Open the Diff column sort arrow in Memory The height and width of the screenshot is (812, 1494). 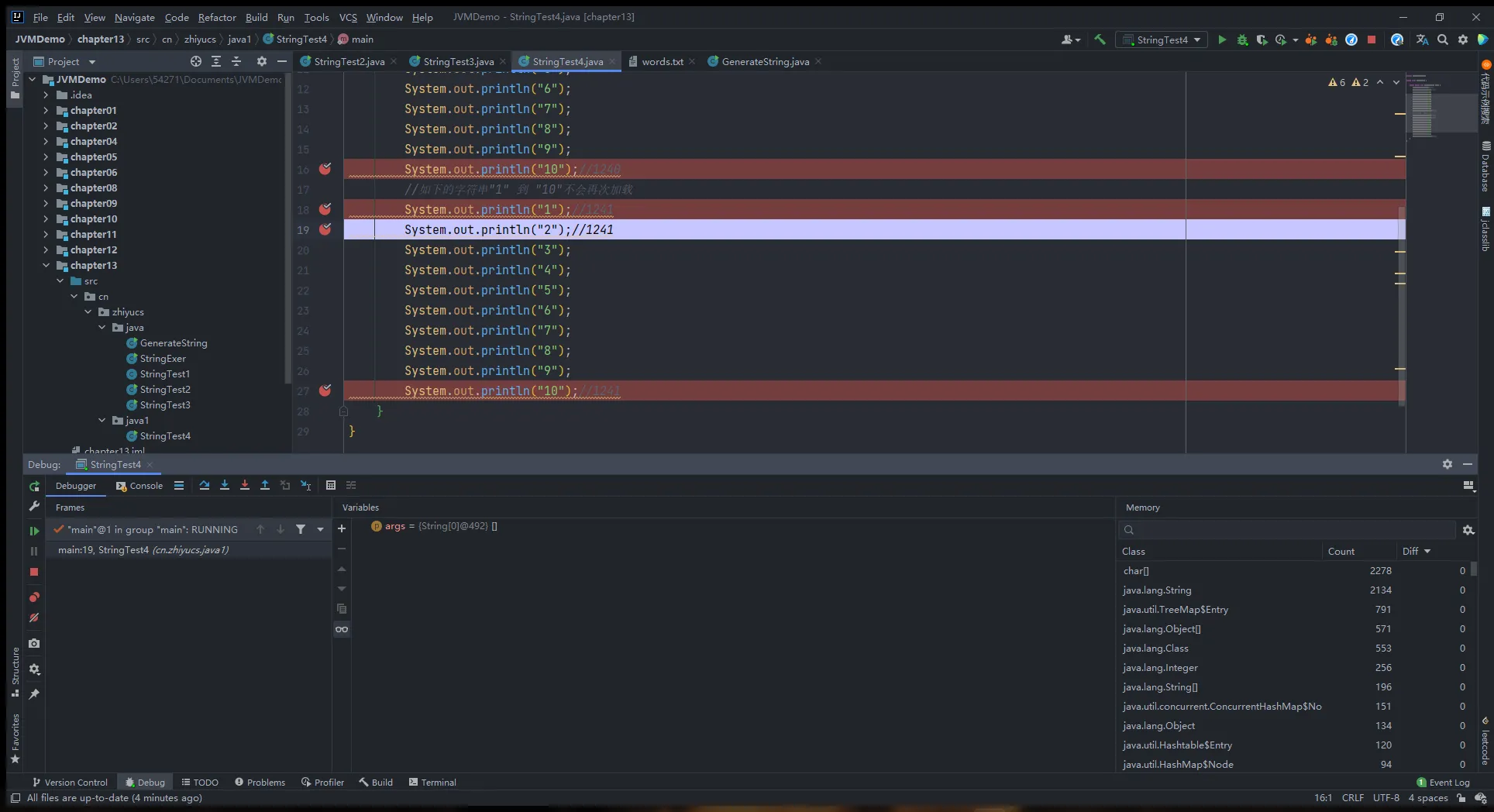pyautogui.click(x=1427, y=551)
